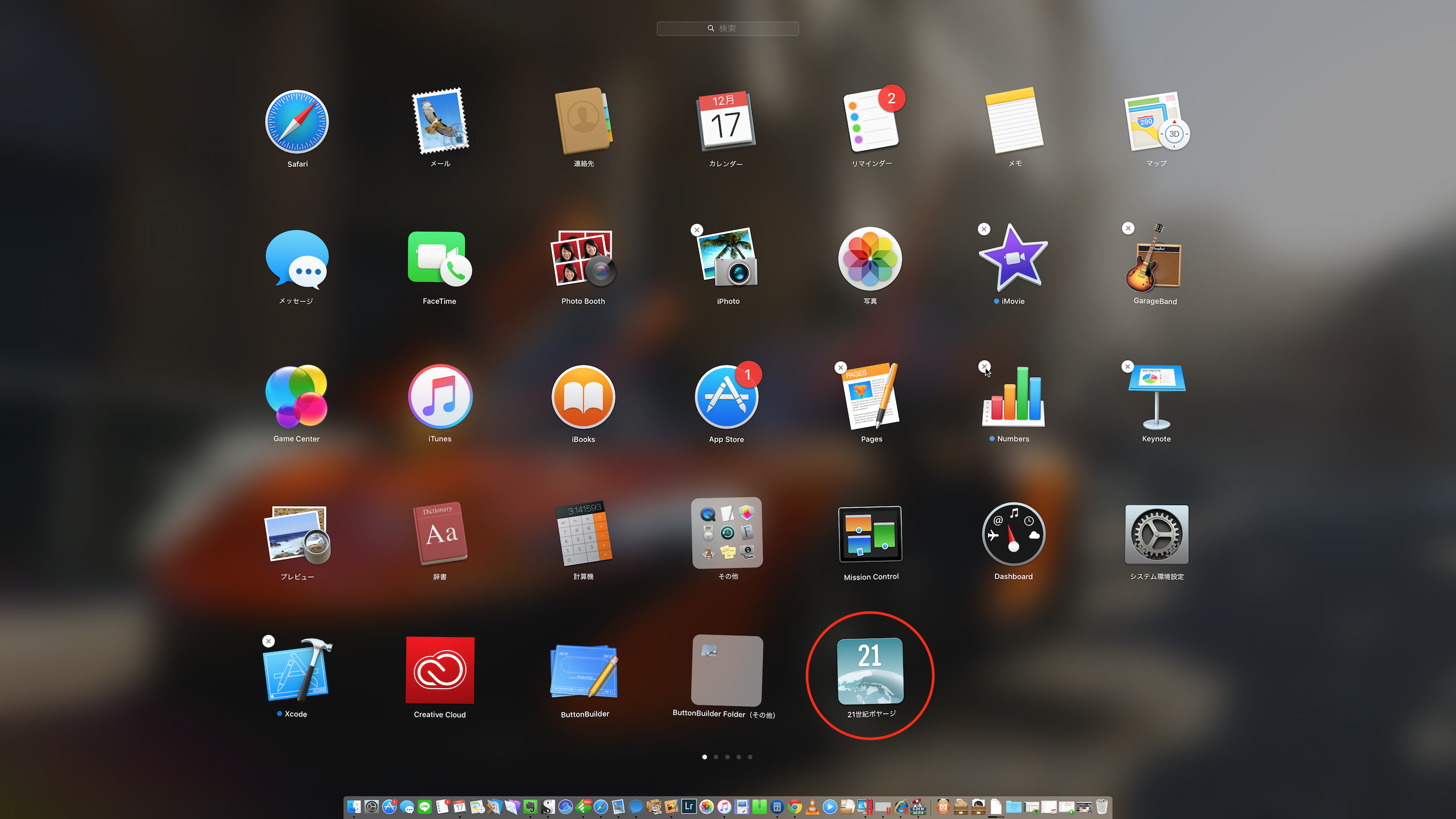Jump to Launchpad page three dot
Screen dimensions: 1456x819
pyautogui.click(x=727, y=757)
